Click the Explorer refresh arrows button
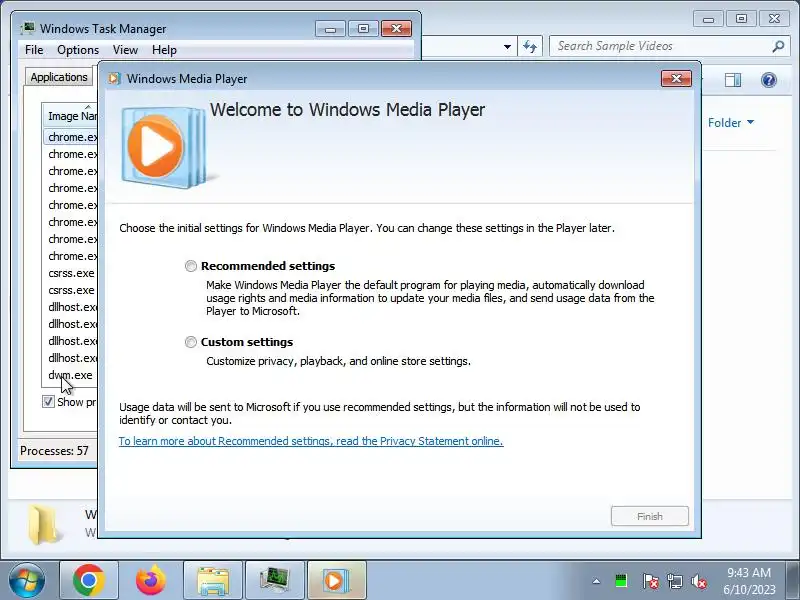 tap(530, 46)
